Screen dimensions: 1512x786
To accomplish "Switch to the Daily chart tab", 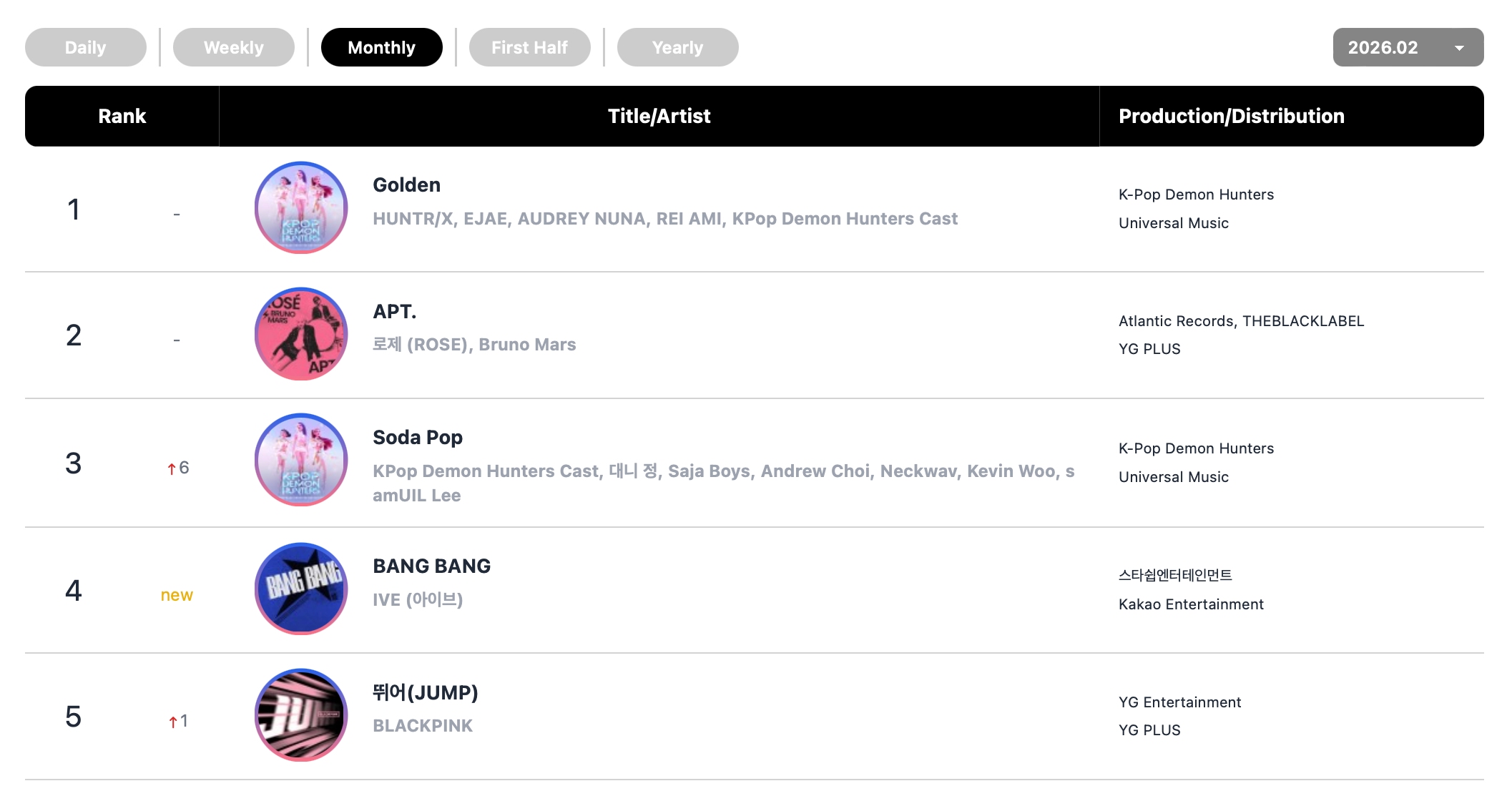I will coord(86,47).
